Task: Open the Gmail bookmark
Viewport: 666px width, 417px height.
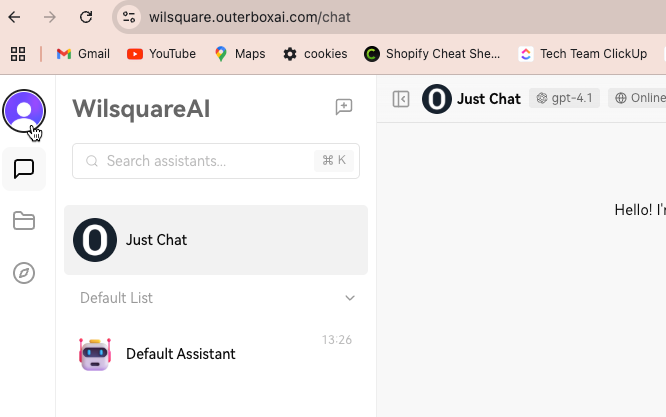Action: (x=83, y=54)
